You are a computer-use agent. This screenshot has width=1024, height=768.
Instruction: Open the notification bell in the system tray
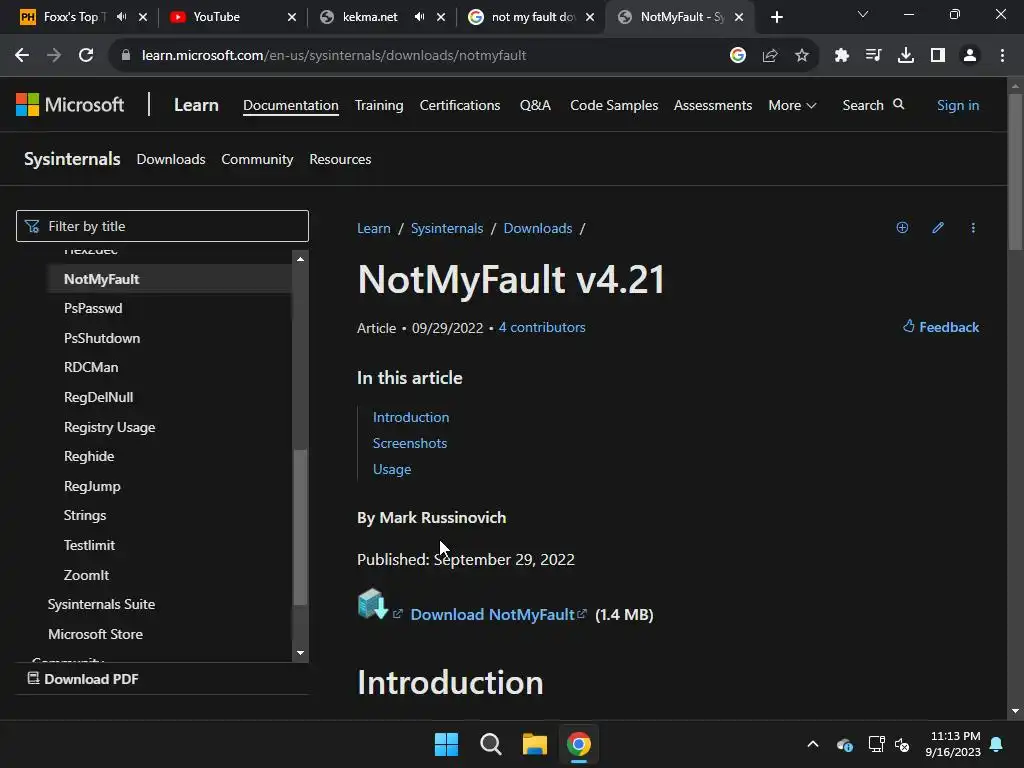tap(997, 744)
